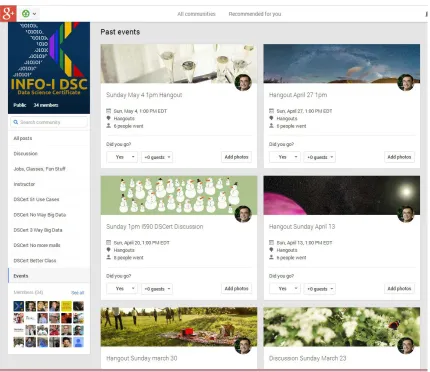Open the Recommended for you tab
The height and width of the screenshot is (372, 430).
coord(255,14)
